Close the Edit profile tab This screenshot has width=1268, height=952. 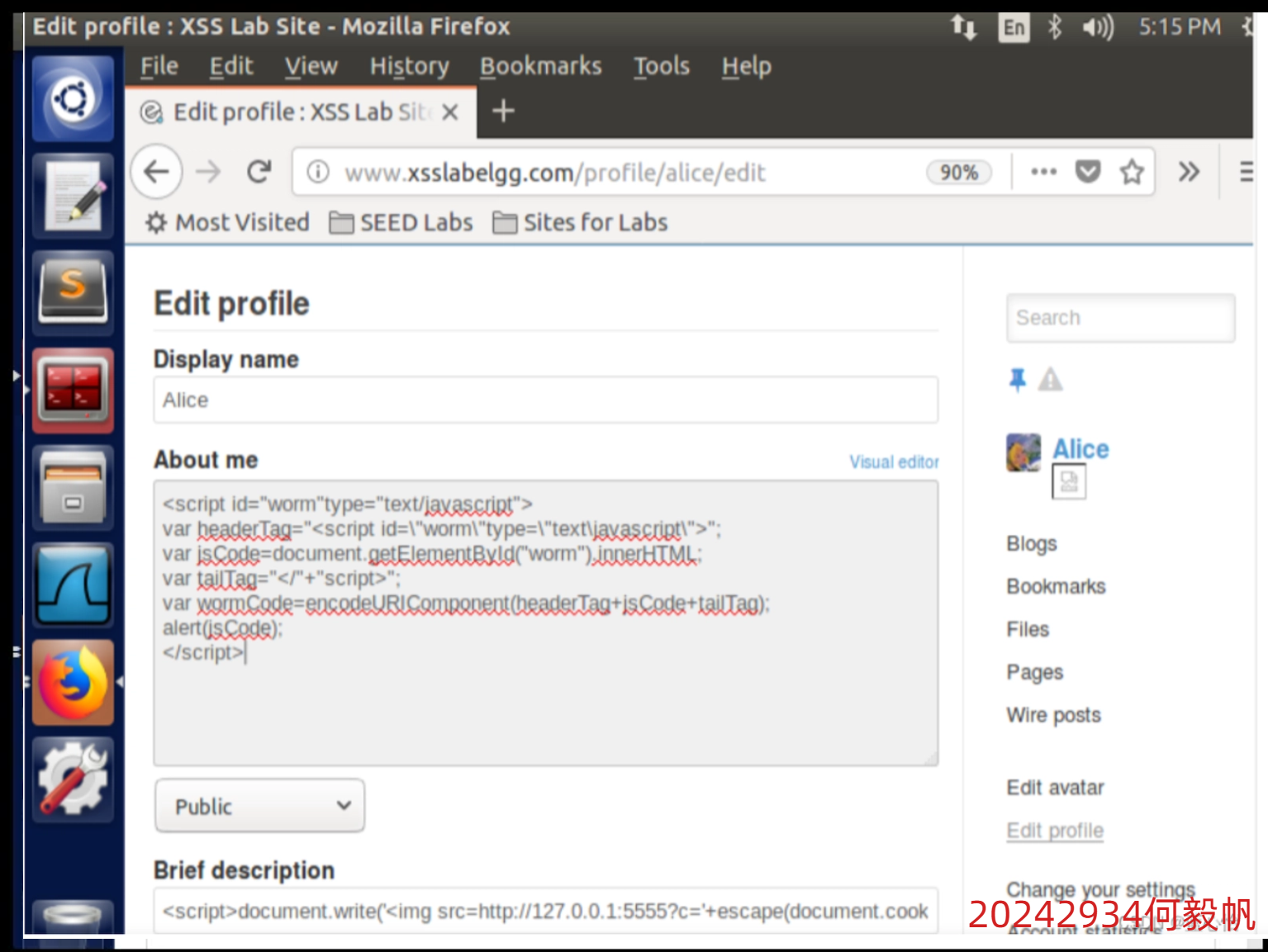point(449,111)
